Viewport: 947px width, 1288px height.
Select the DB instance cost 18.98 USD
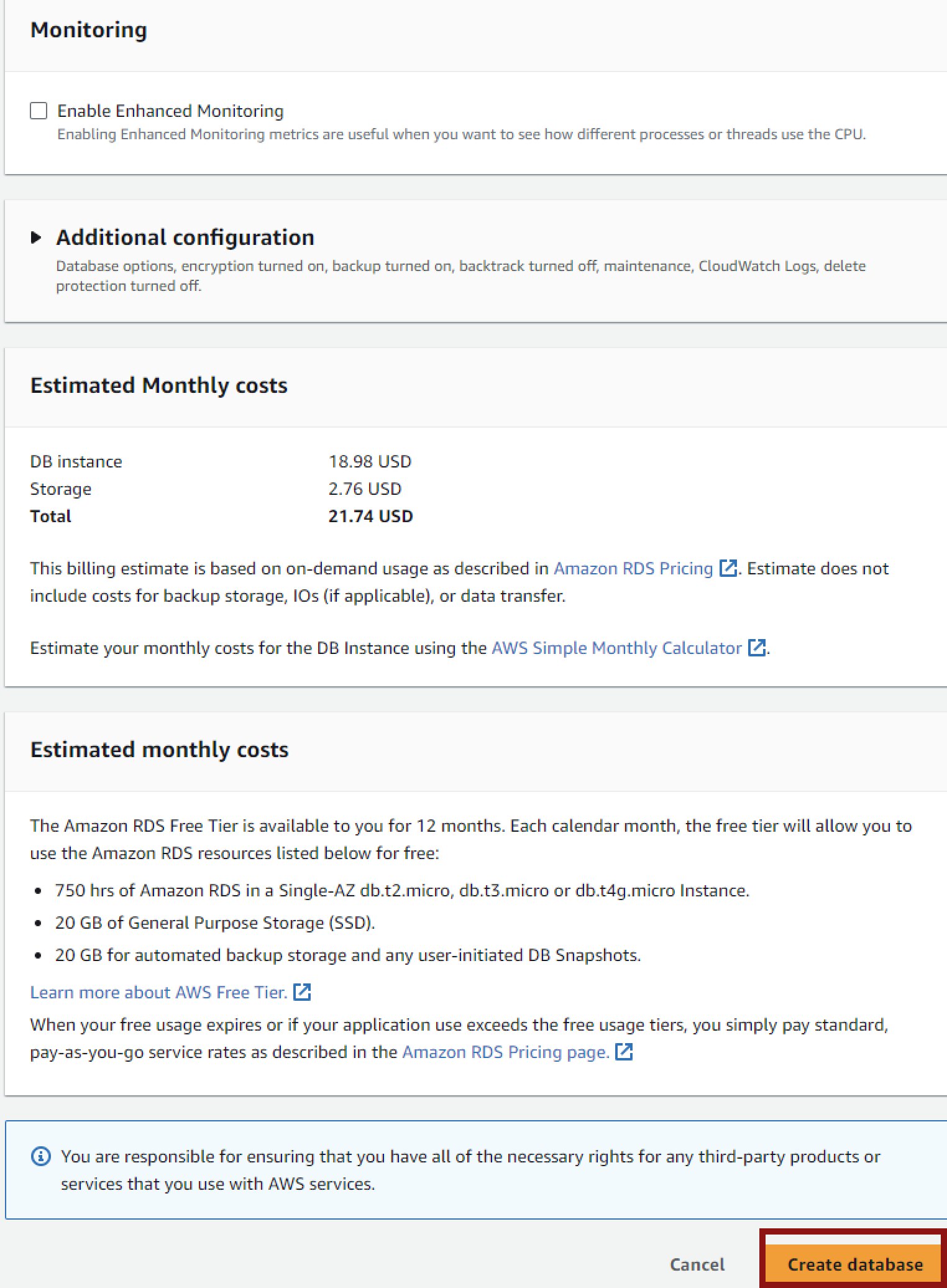pyautogui.click(x=370, y=461)
